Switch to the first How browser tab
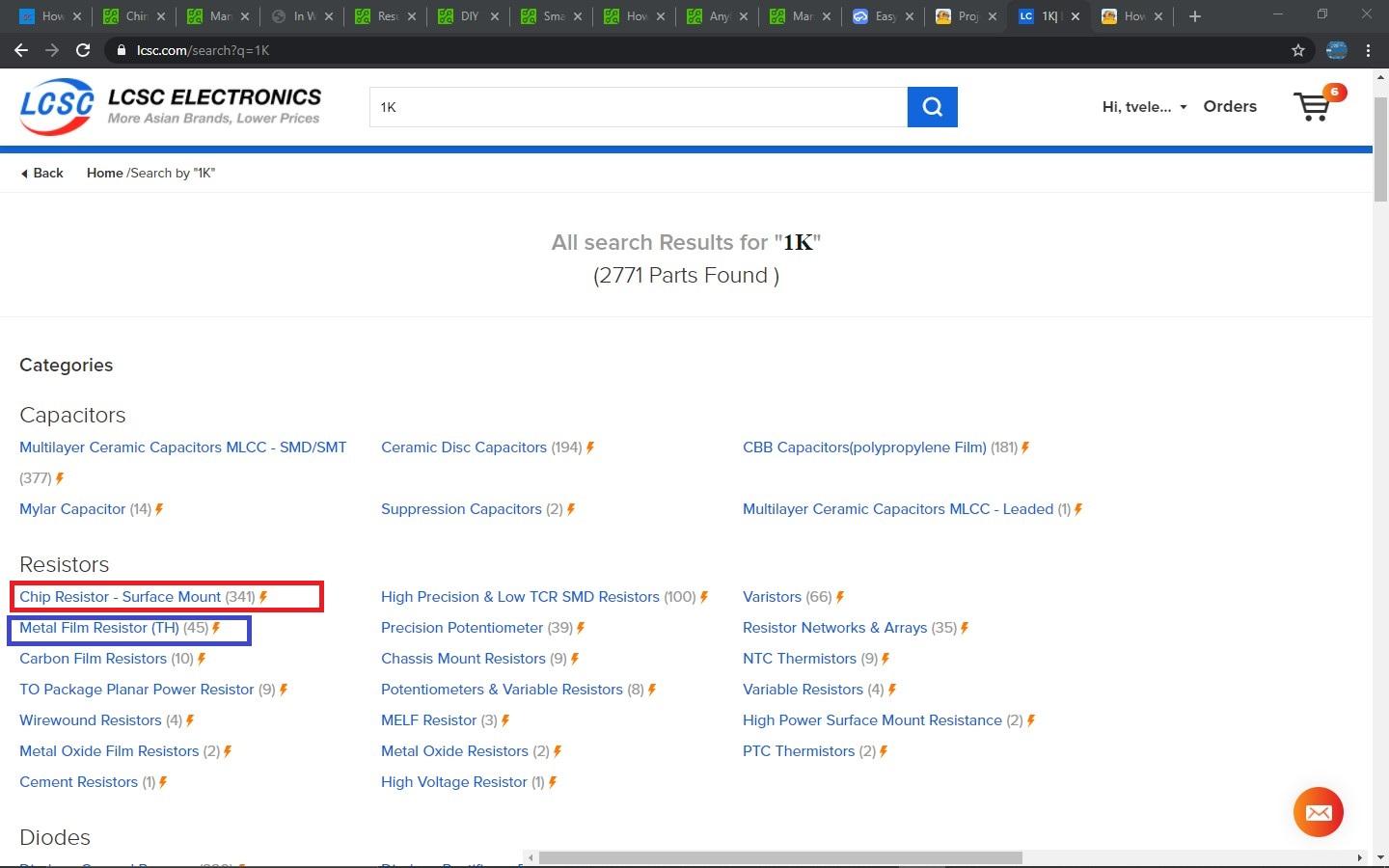This screenshot has height=868, width=1389. [x=52, y=16]
